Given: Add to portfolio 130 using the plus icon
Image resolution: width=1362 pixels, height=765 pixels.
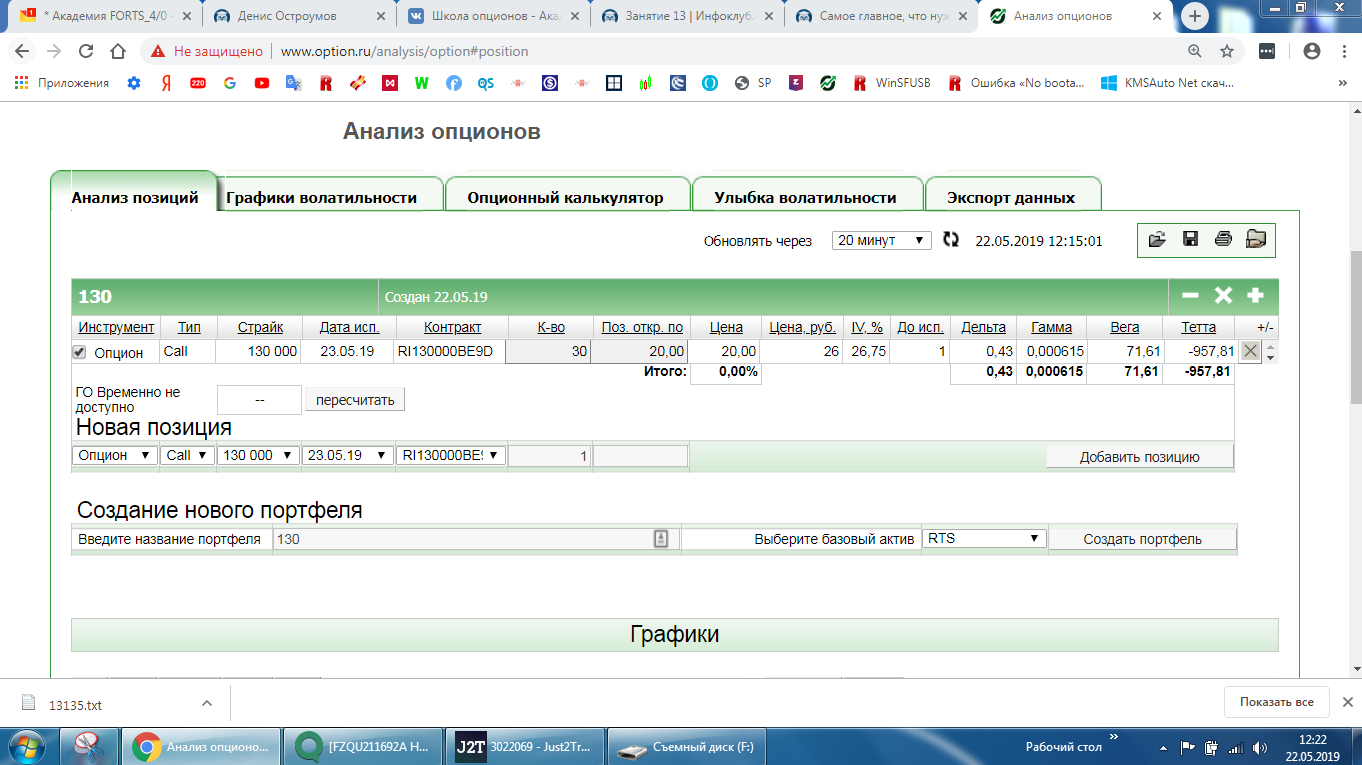Looking at the screenshot, I should coord(1256,296).
